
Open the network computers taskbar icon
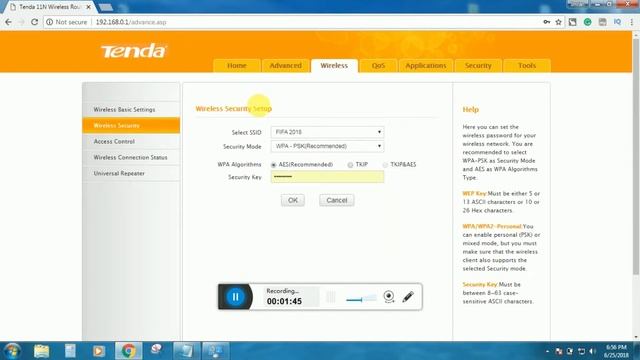point(216,351)
